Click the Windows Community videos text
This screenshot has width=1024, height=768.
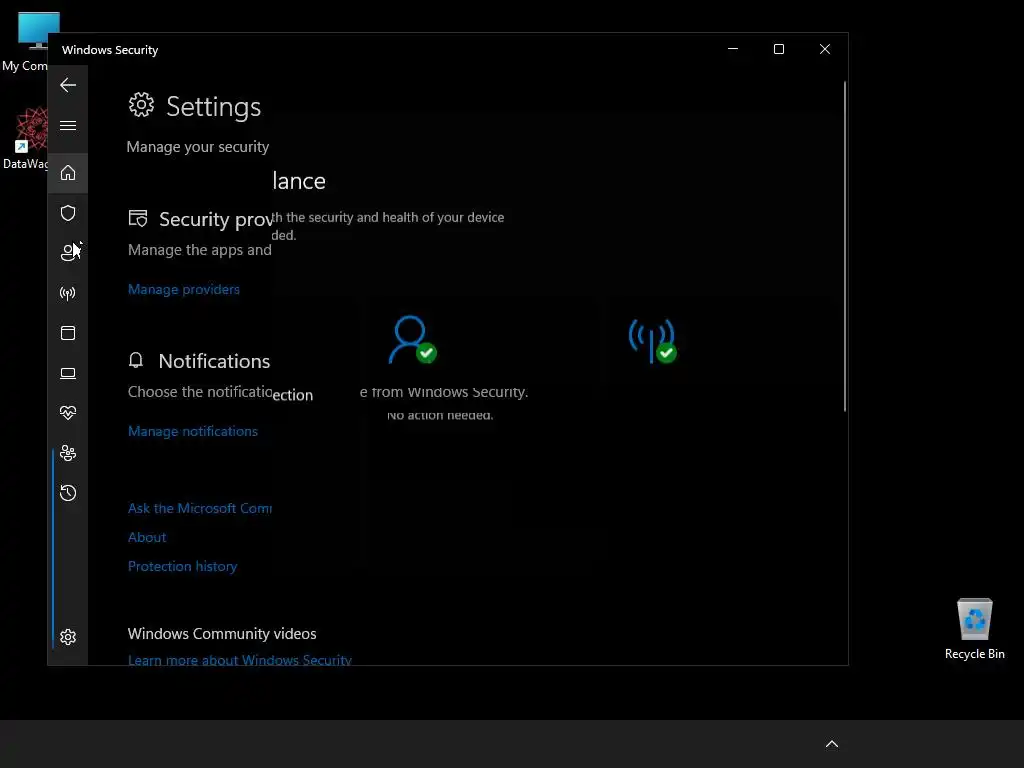tap(222, 633)
